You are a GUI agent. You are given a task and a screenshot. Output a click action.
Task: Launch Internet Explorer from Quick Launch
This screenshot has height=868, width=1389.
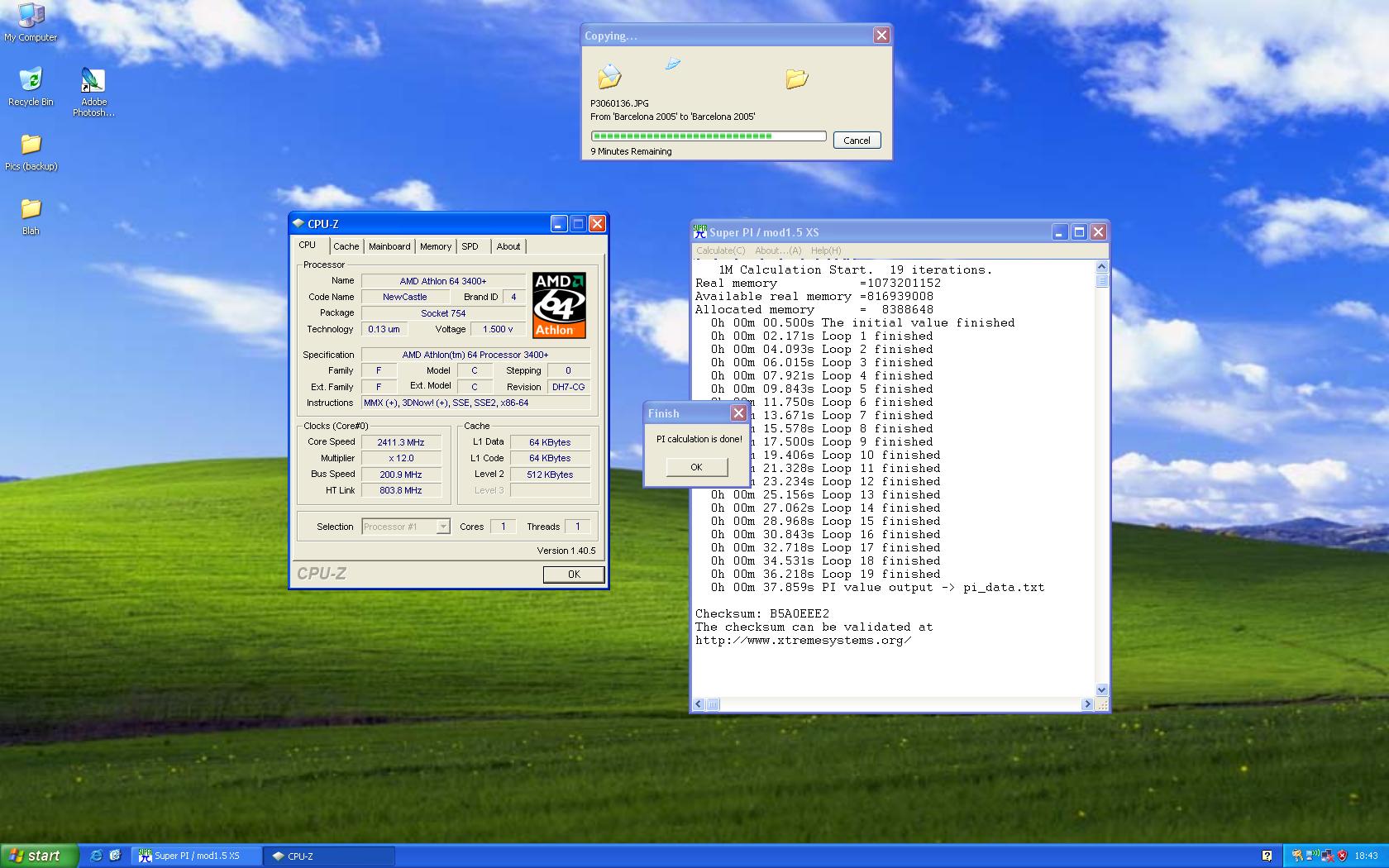tap(96, 856)
